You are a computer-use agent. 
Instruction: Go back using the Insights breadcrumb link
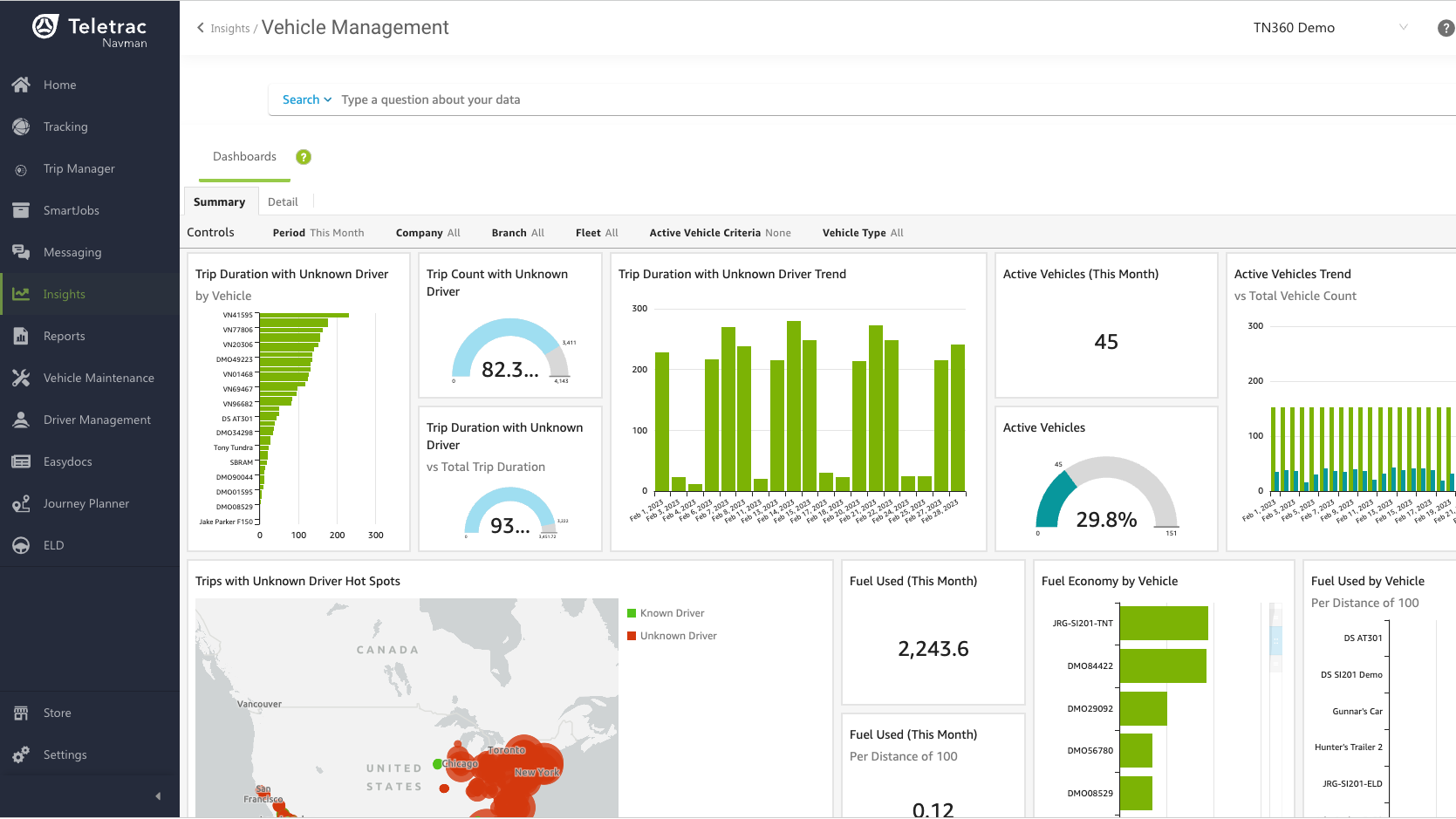pos(229,28)
